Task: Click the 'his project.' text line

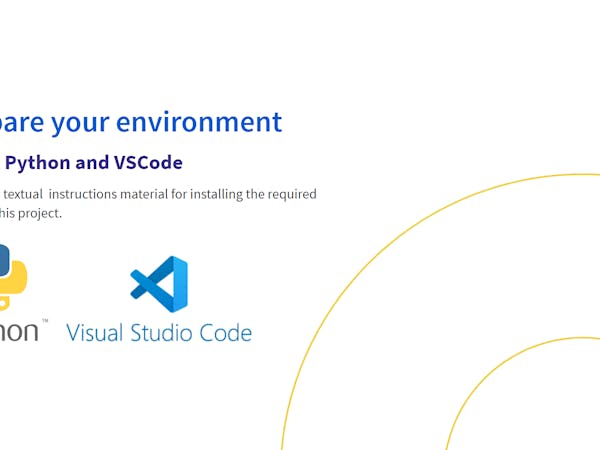Action: point(31,214)
